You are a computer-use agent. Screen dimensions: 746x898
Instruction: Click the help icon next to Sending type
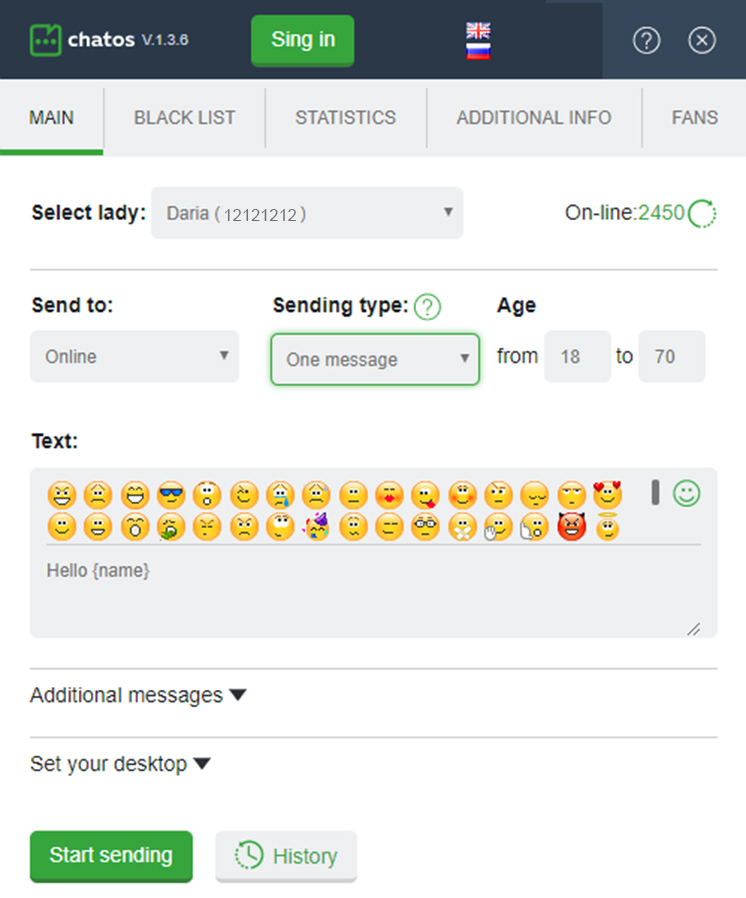[x=427, y=308]
